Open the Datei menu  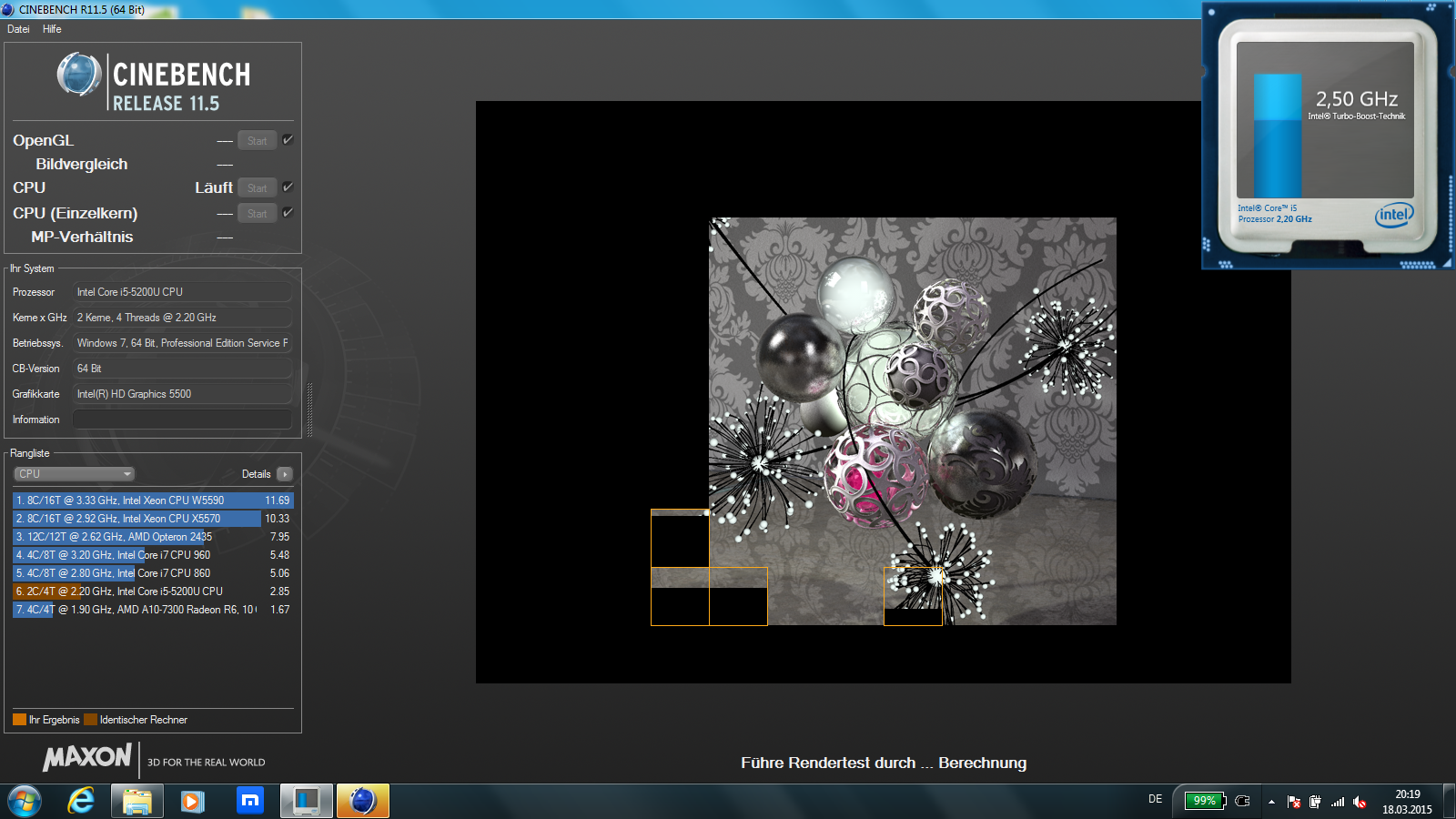18,29
